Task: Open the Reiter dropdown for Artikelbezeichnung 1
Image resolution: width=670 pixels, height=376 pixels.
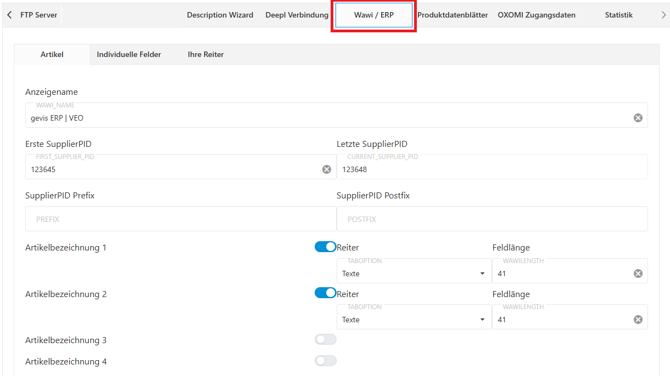Action: pos(414,271)
